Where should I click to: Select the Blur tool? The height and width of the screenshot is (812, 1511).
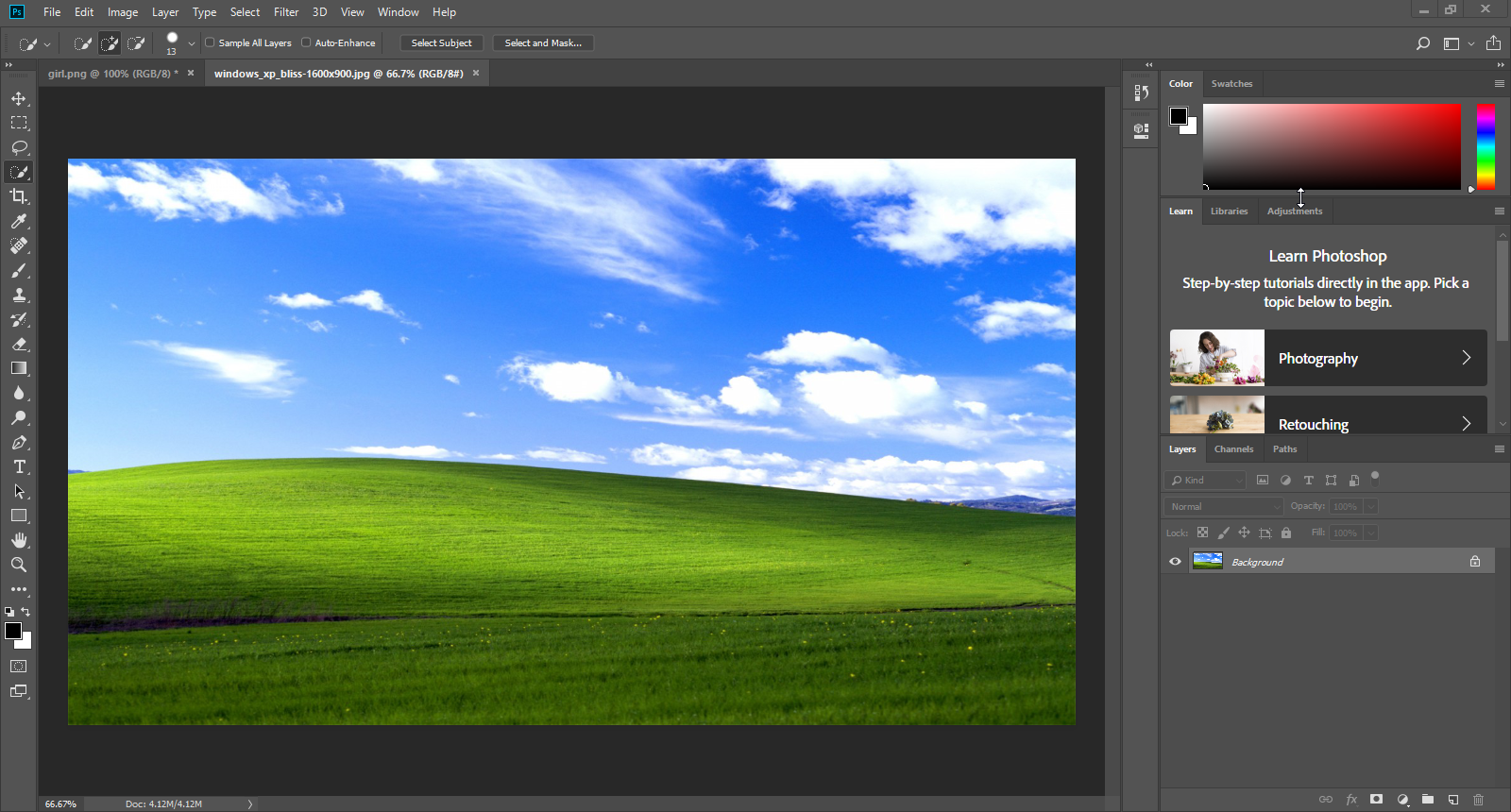19,393
